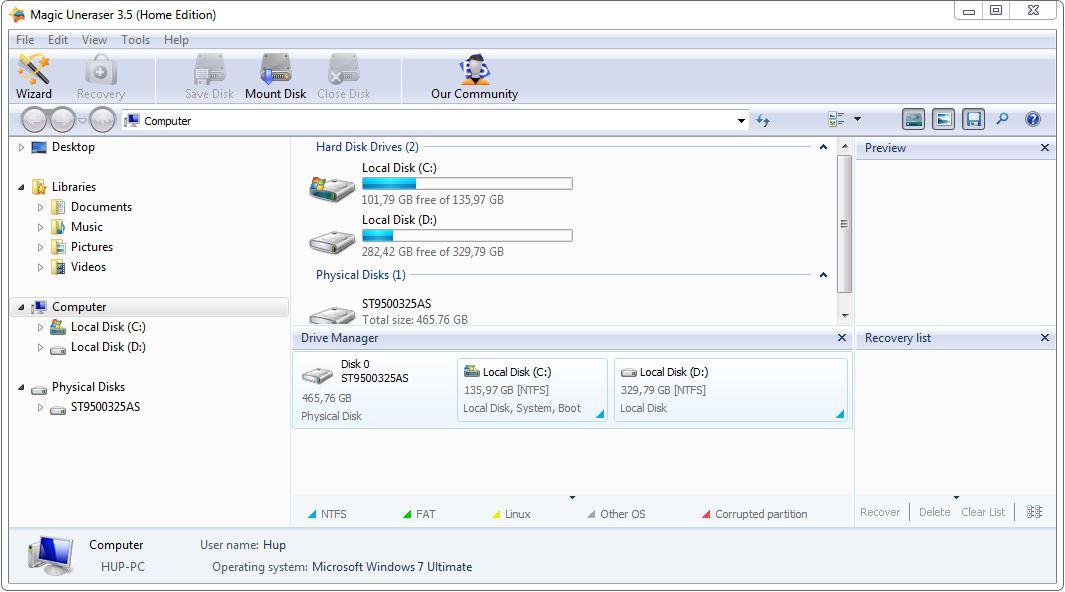Click the Delete button in Recovery list
Image resolution: width=1065 pixels, height=592 pixels.
tap(935, 512)
